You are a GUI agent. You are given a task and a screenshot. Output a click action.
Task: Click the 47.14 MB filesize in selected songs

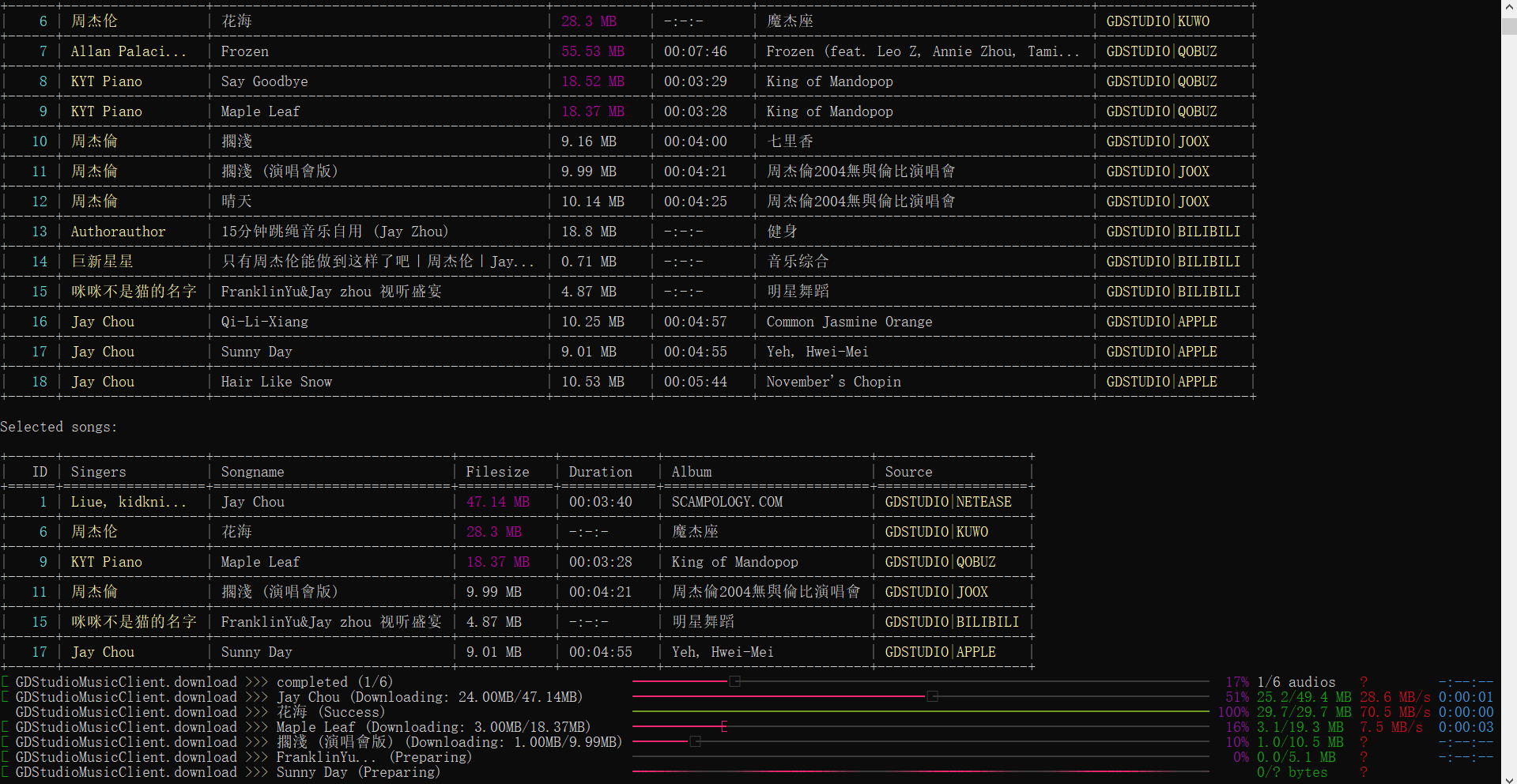tap(497, 502)
